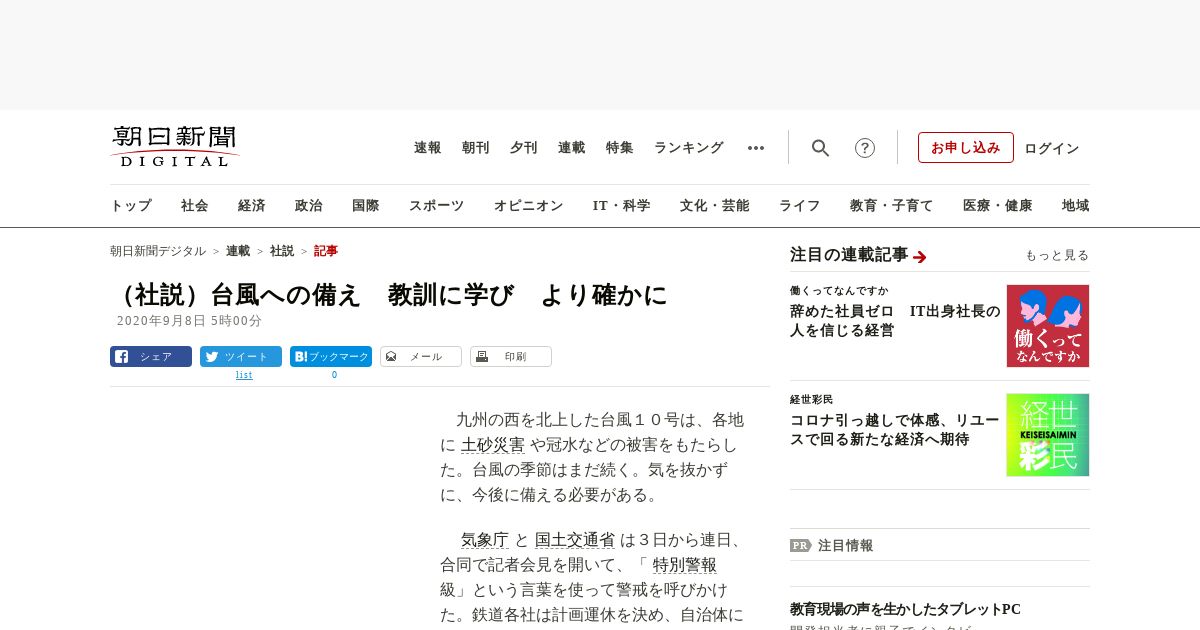Image resolution: width=1200 pixels, height=630 pixels.
Task: Open article 辞めた社員ゼロ IT出身社長
Action: 895,320
